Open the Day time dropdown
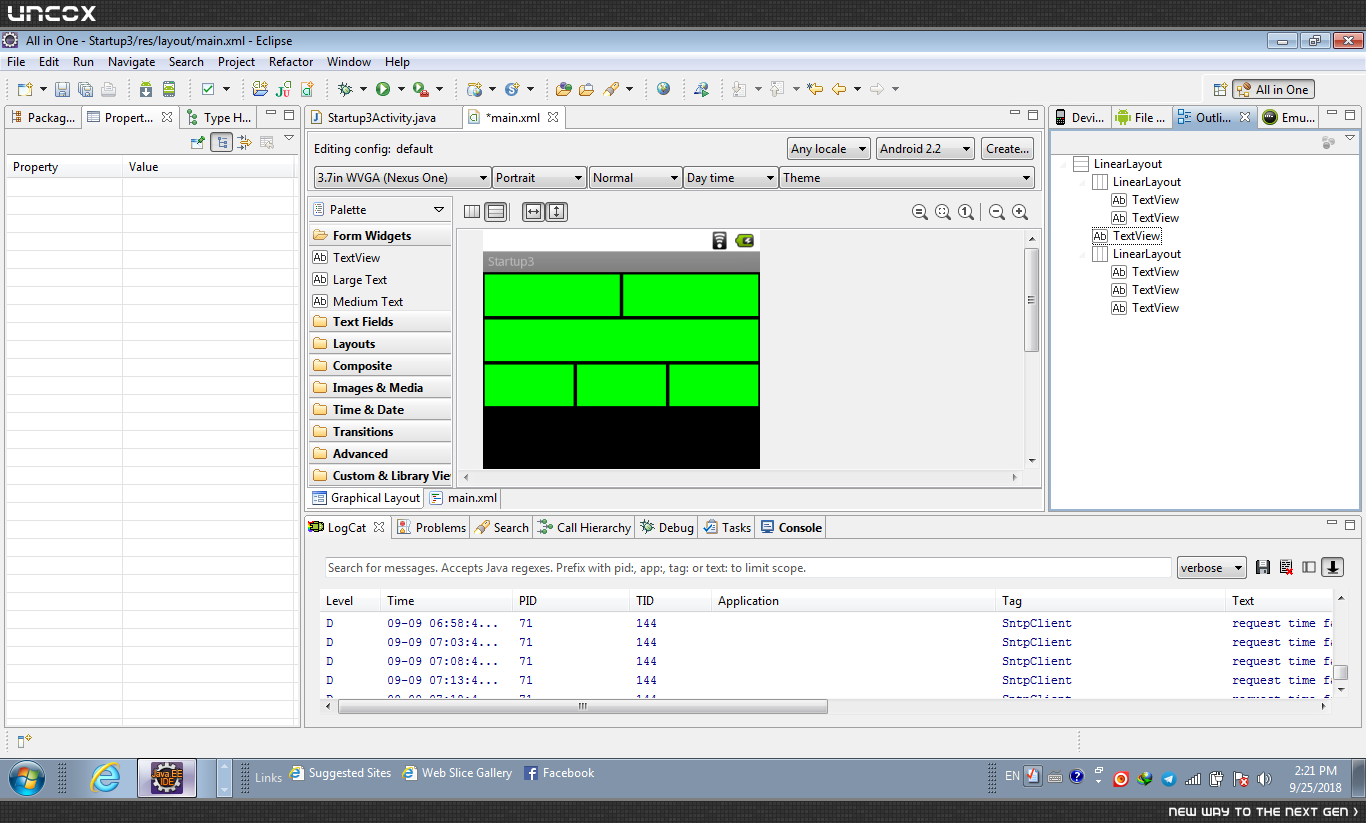 tap(732, 178)
